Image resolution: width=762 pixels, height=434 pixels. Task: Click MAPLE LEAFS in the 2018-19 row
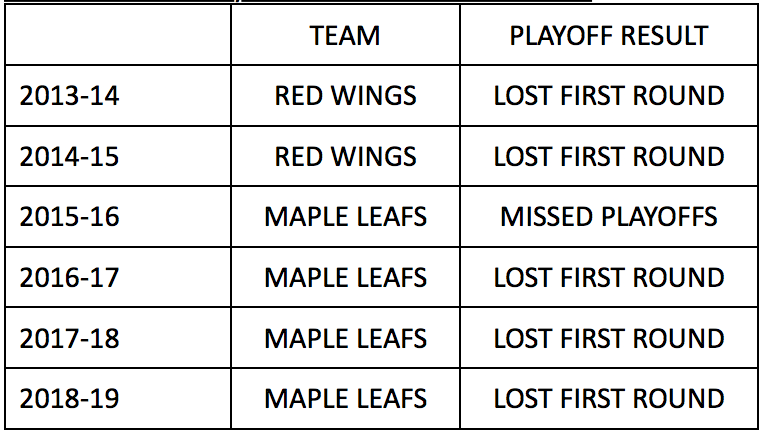[345, 398]
